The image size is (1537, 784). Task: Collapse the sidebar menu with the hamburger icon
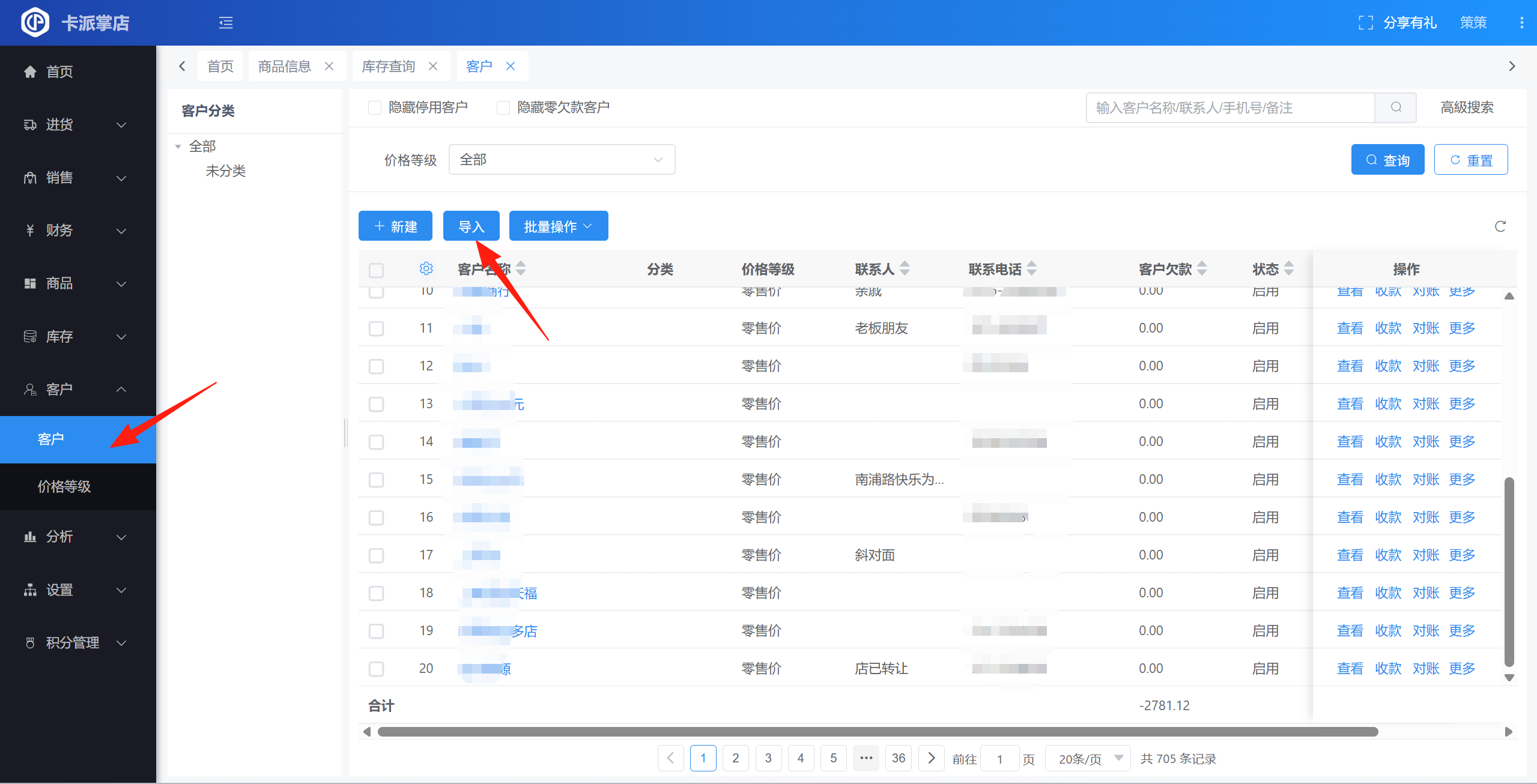pos(226,23)
